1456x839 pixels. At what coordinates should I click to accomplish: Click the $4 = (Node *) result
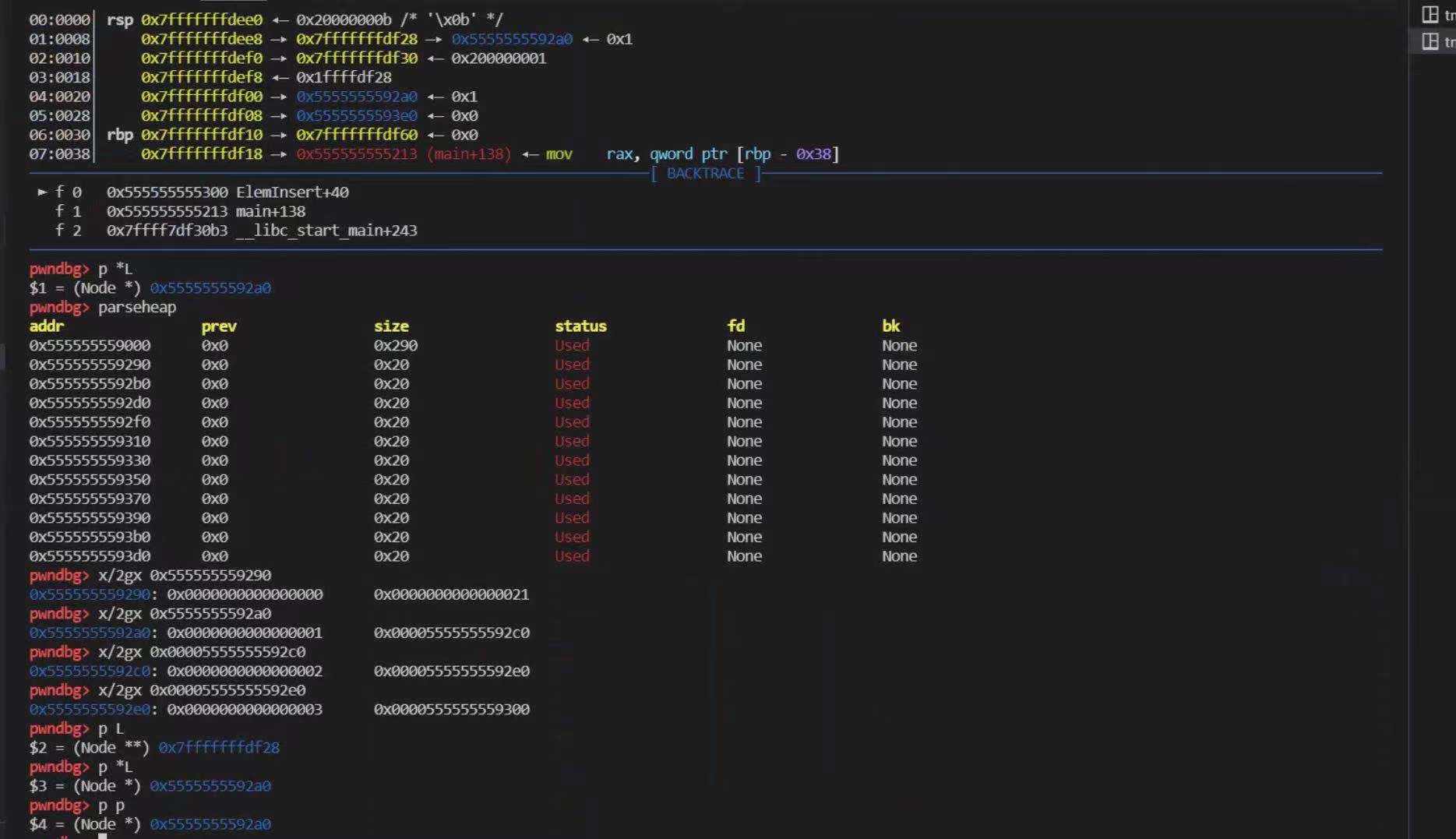tap(150, 824)
